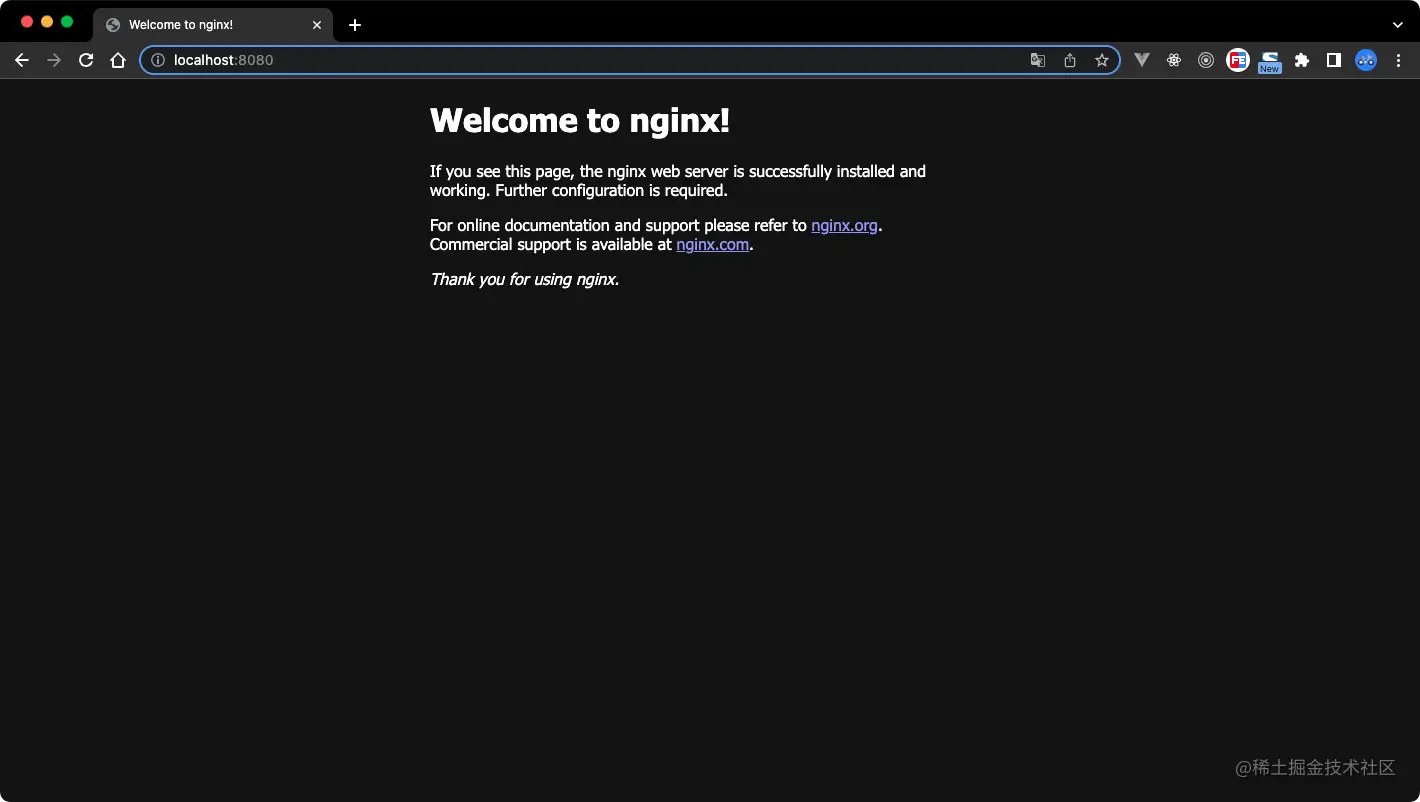Go forward with the forward arrow
This screenshot has width=1420, height=802.
click(x=54, y=60)
